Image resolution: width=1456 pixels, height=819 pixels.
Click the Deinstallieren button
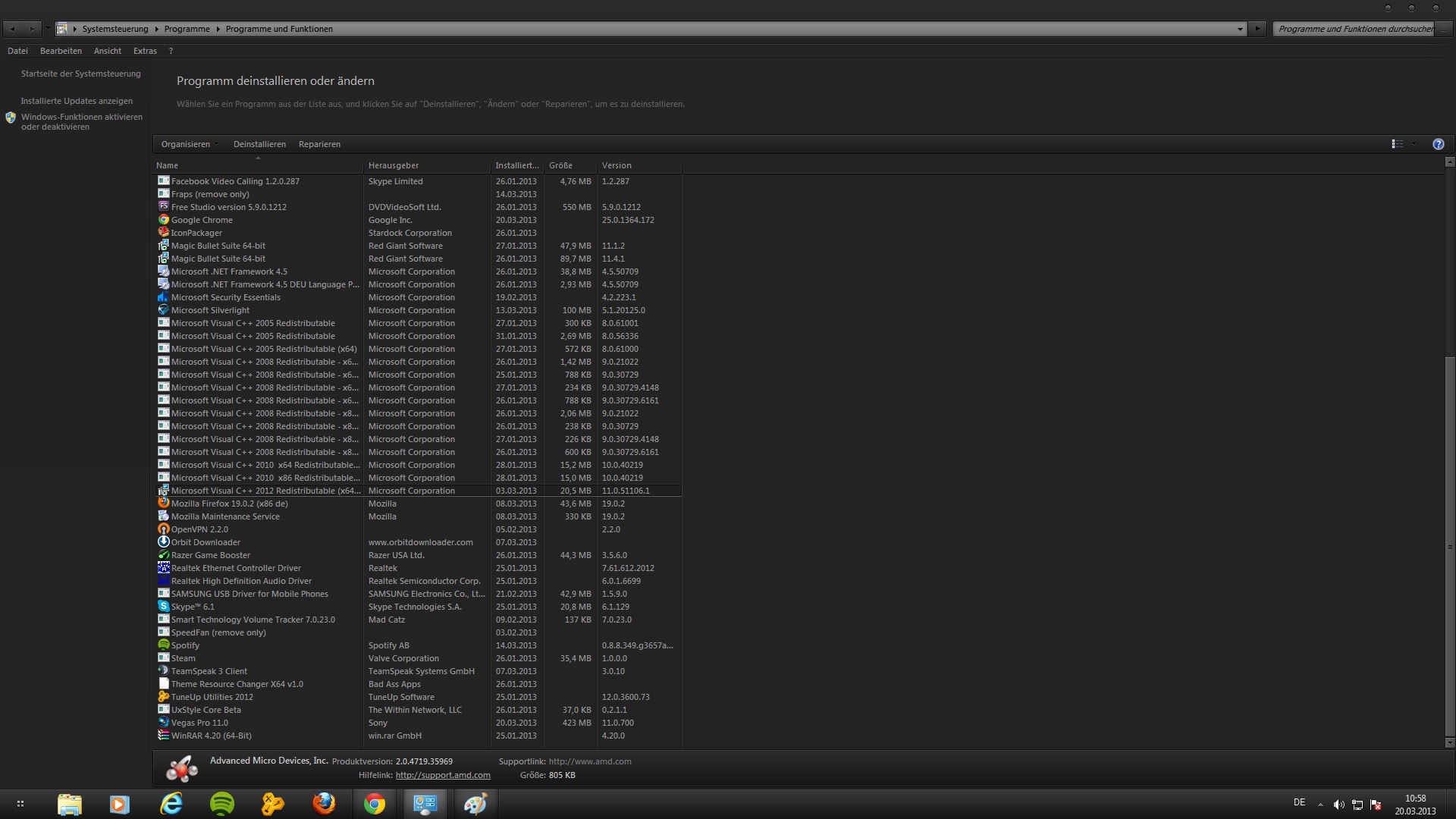coord(259,144)
